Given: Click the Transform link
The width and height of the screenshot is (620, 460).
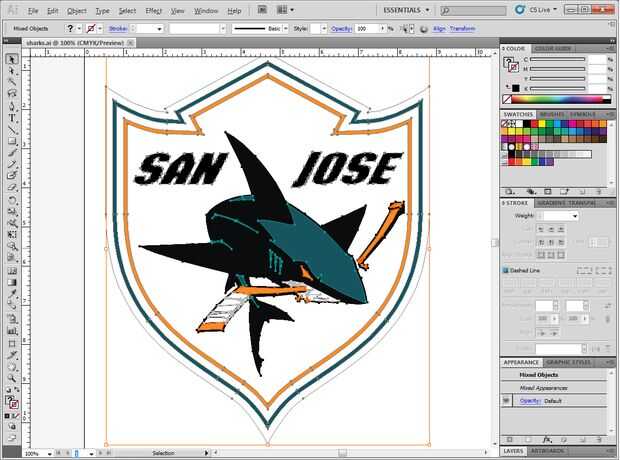Looking at the screenshot, I should (x=462, y=29).
